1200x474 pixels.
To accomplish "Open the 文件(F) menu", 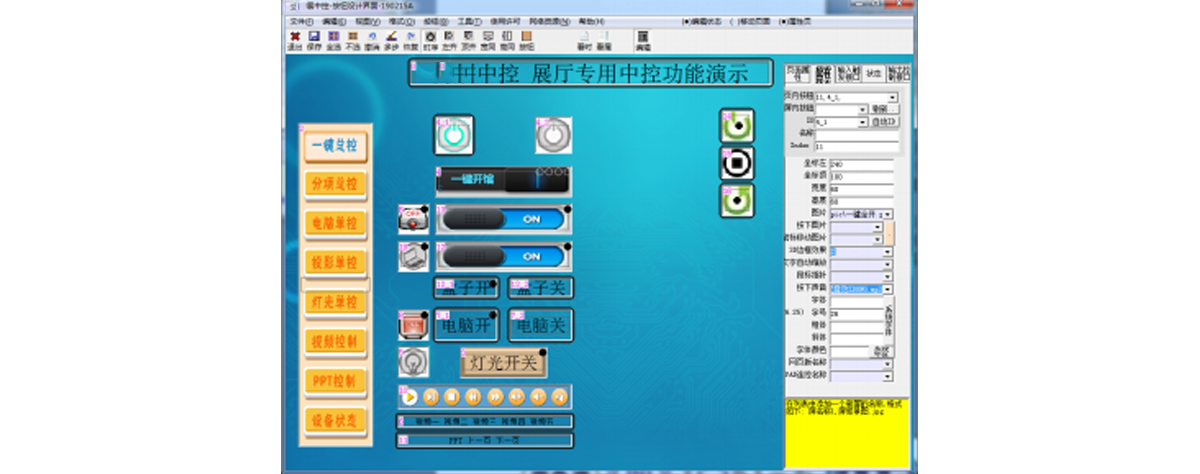I will click(x=300, y=21).
